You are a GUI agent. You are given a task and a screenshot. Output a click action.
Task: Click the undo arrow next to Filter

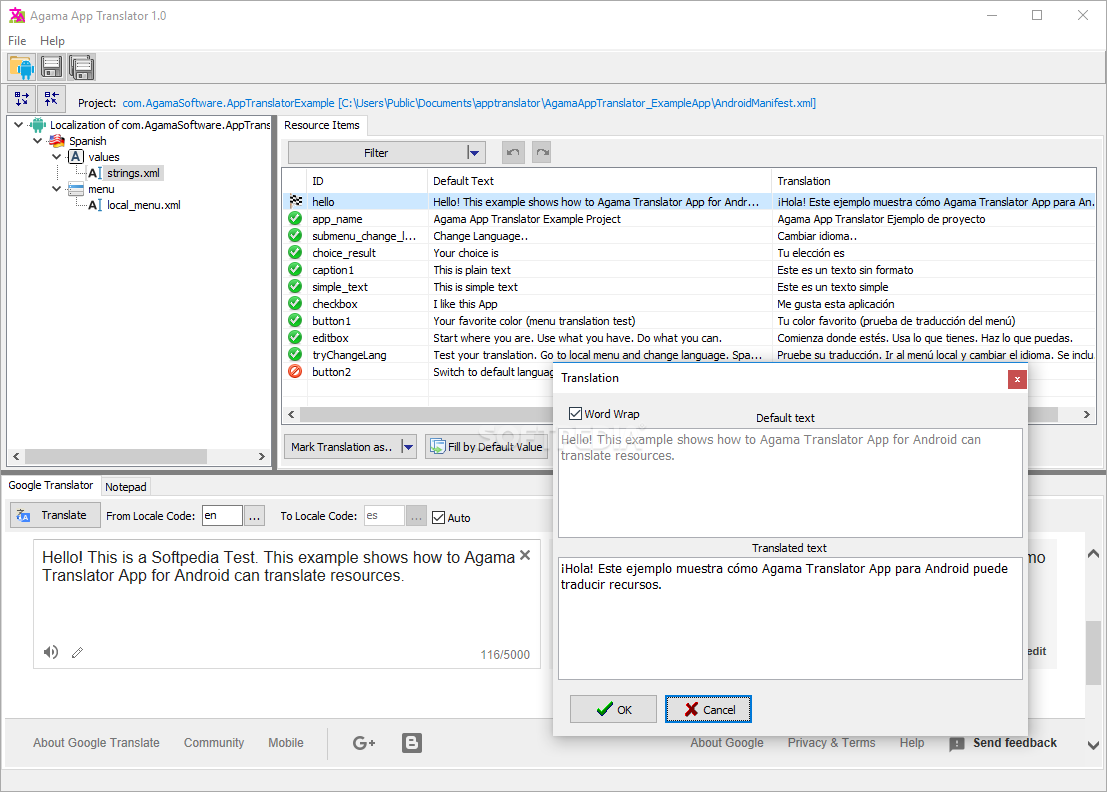[x=513, y=152]
